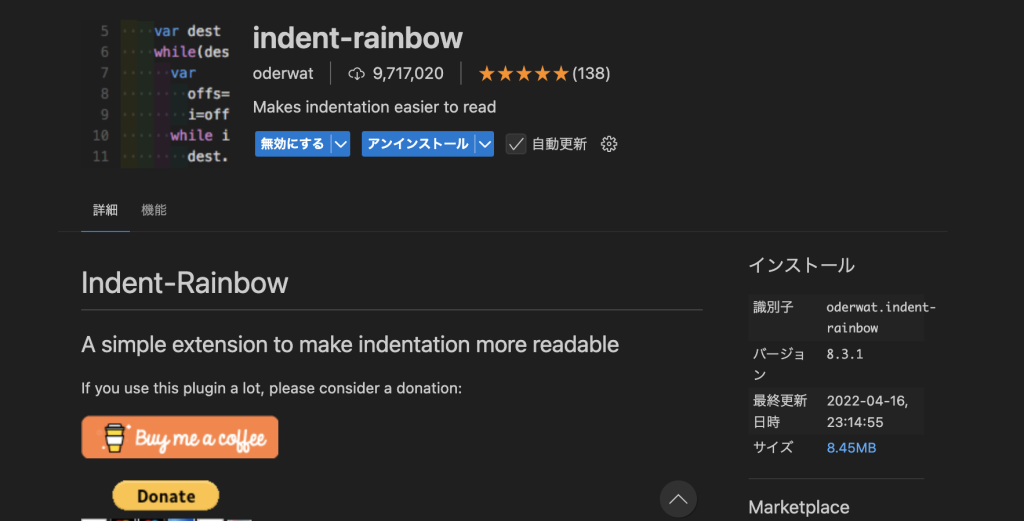Toggle the 自動更新 checkbox
The image size is (1024, 521).
(x=516, y=144)
